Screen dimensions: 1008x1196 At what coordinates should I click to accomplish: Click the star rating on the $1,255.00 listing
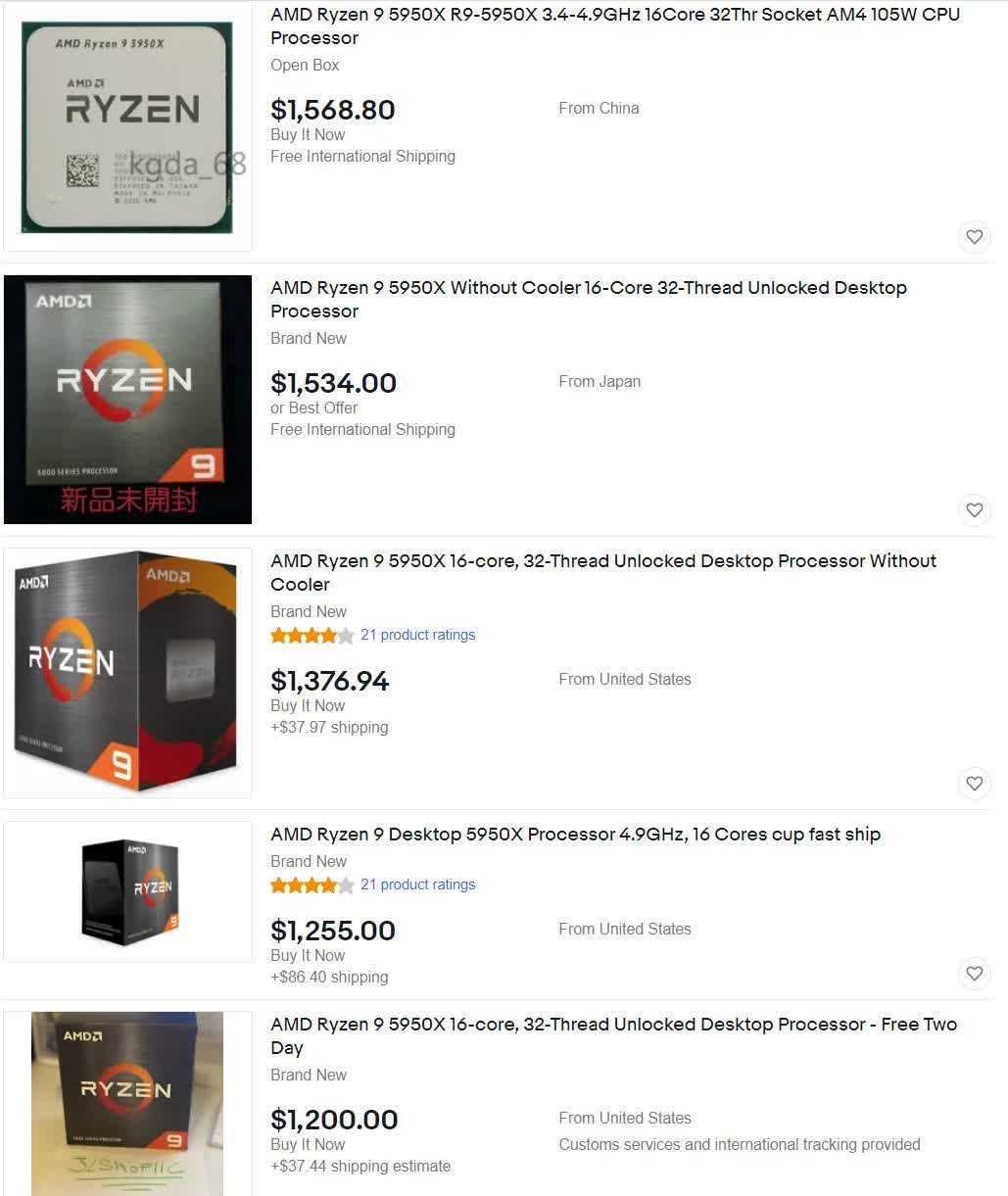[312, 885]
